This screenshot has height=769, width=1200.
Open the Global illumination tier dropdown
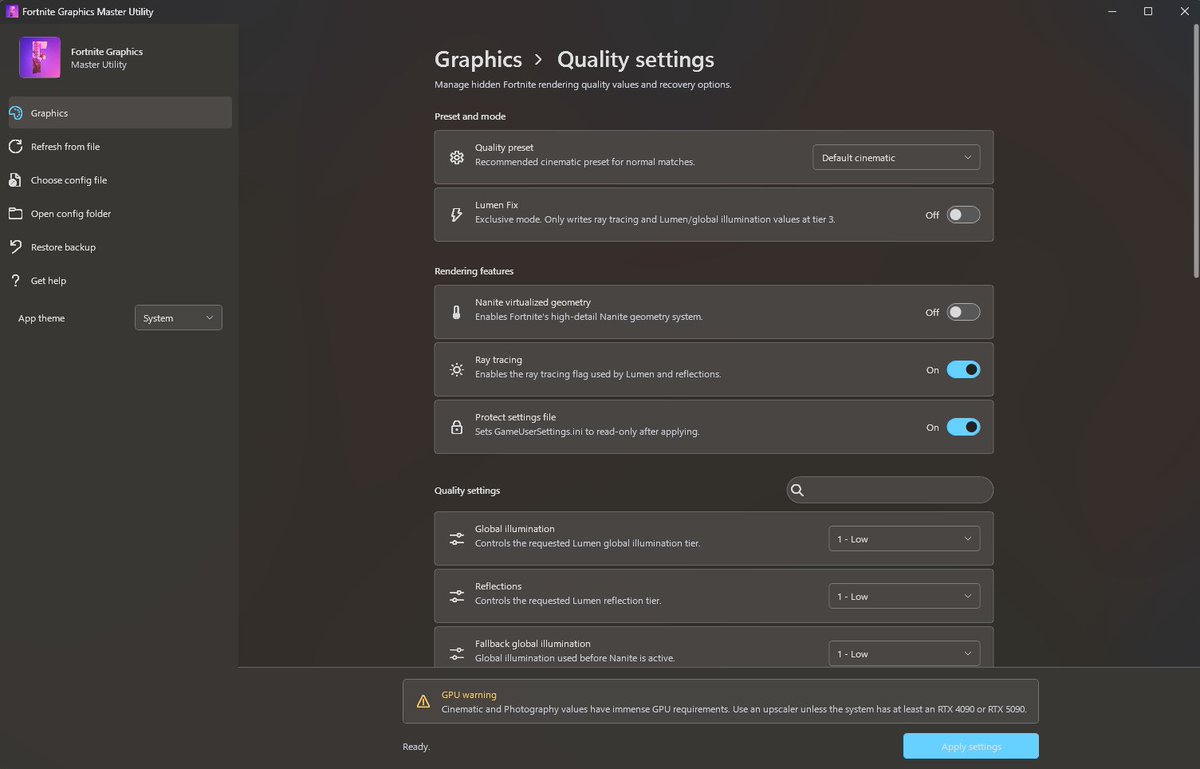(x=904, y=539)
